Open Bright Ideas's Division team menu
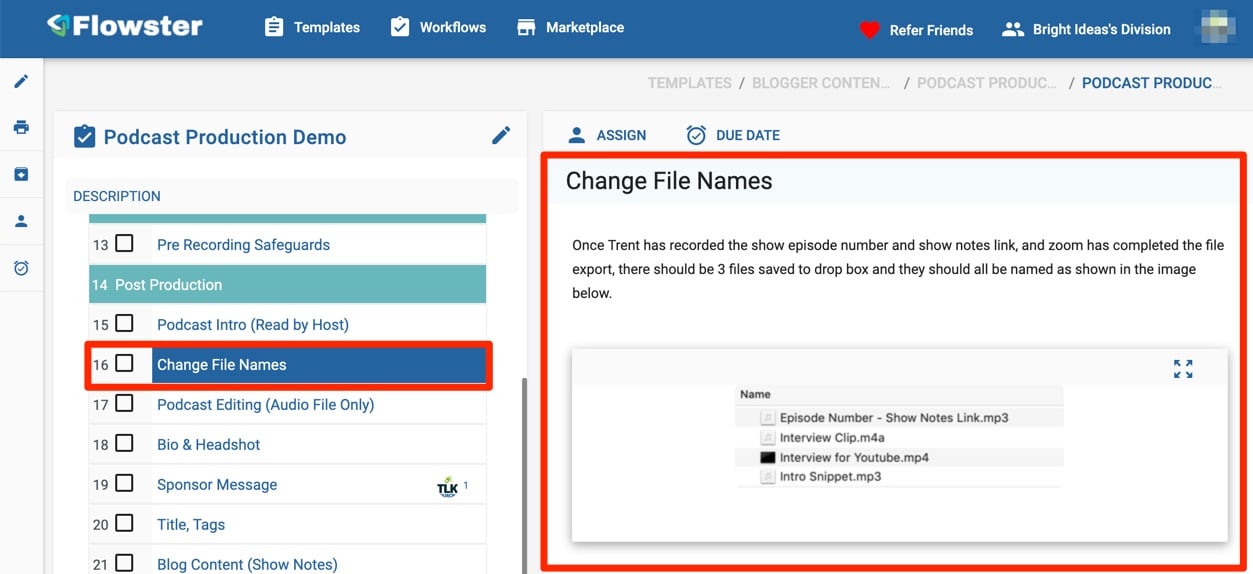This screenshot has width=1253, height=574. click(1086, 29)
